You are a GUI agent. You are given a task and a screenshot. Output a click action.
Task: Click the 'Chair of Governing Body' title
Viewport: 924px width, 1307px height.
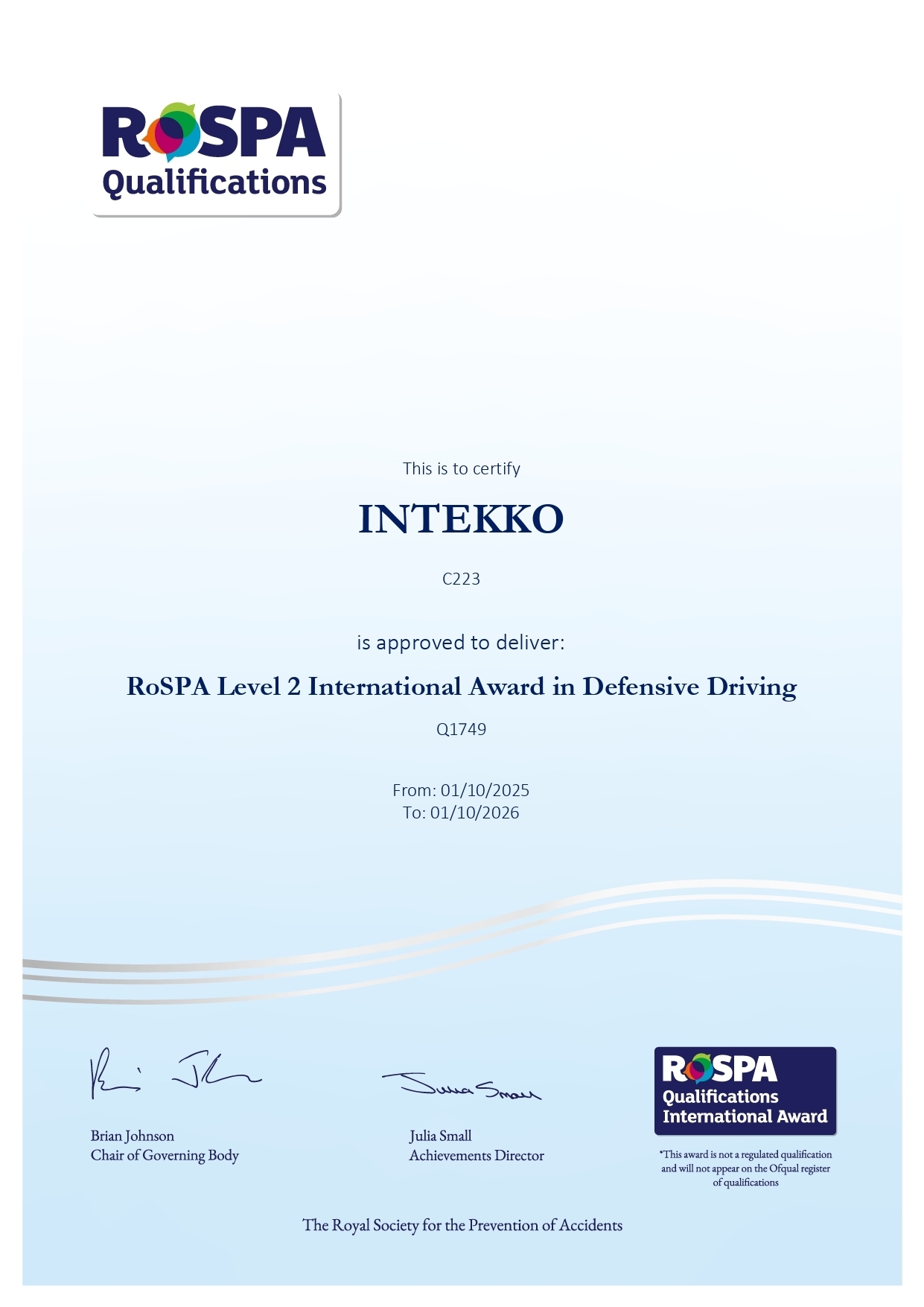(165, 1155)
